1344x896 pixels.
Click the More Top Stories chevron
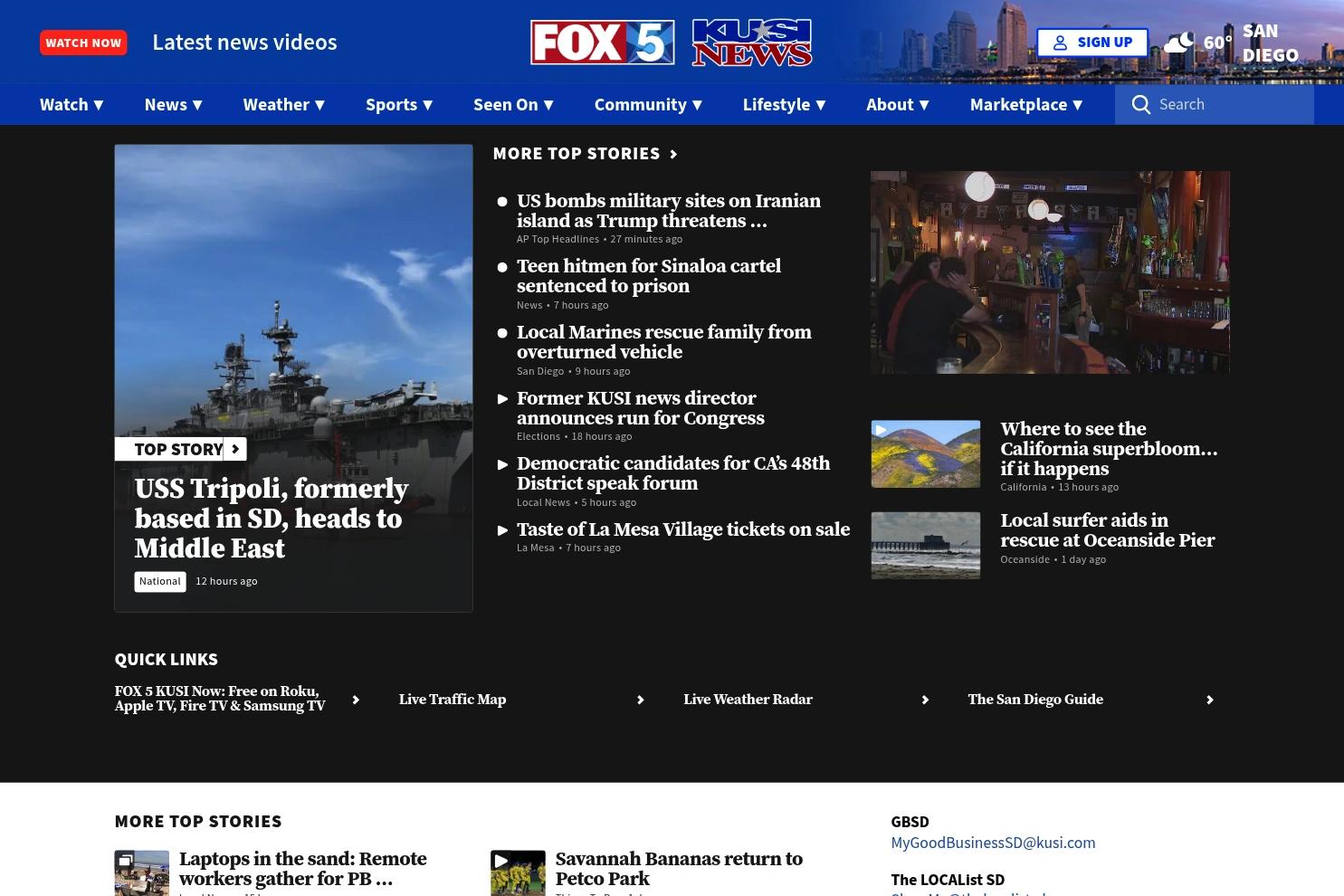coord(673,154)
